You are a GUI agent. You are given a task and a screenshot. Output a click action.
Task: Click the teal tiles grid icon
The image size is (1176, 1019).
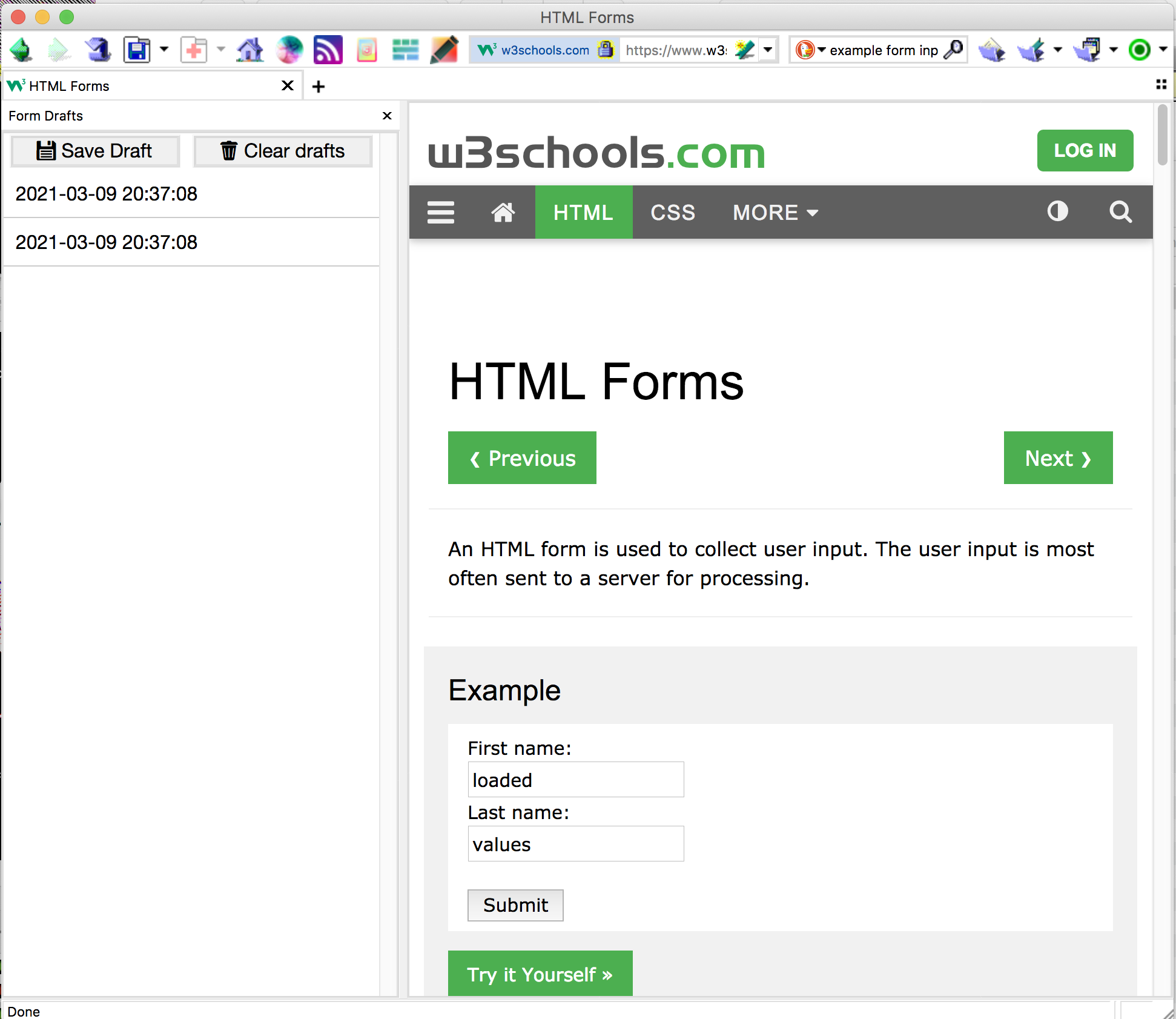click(x=405, y=50)
